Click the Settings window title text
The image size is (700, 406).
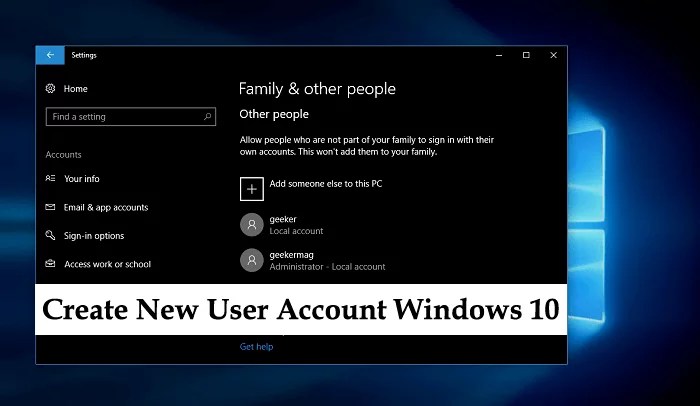84,55
